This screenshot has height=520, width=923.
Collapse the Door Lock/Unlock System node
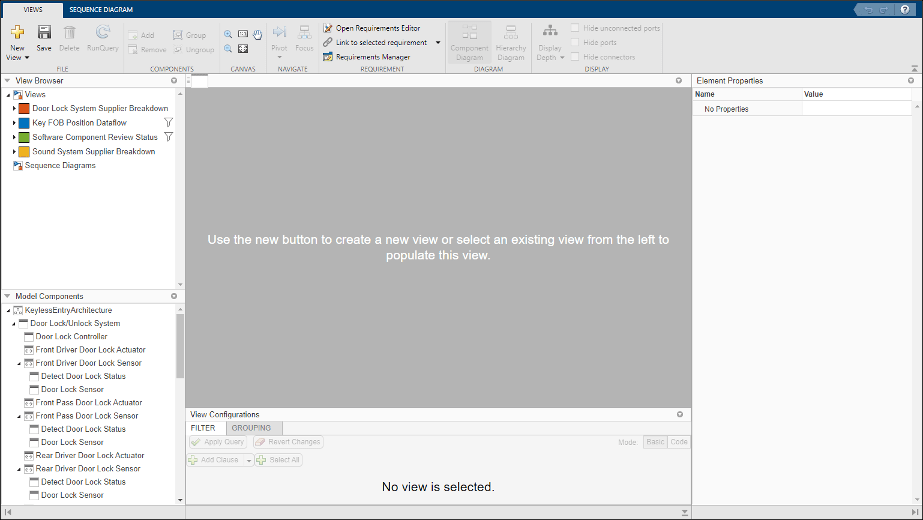(x=14, y=323)
